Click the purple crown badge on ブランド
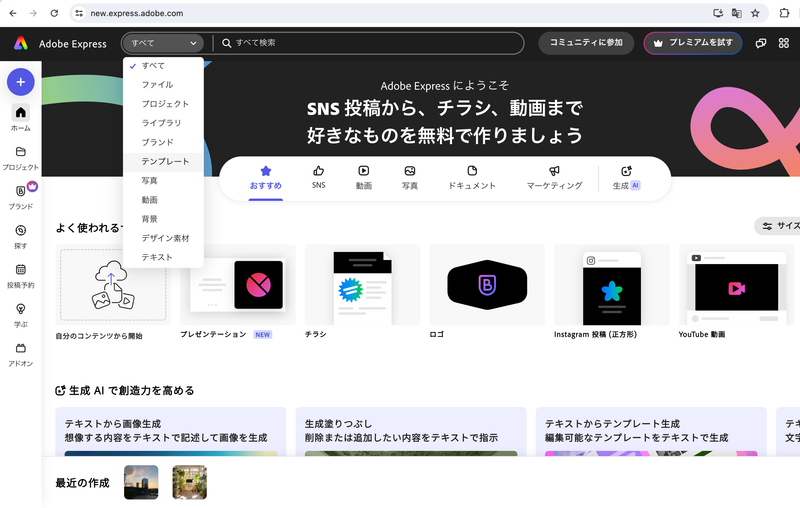 [x=32, y=187]
